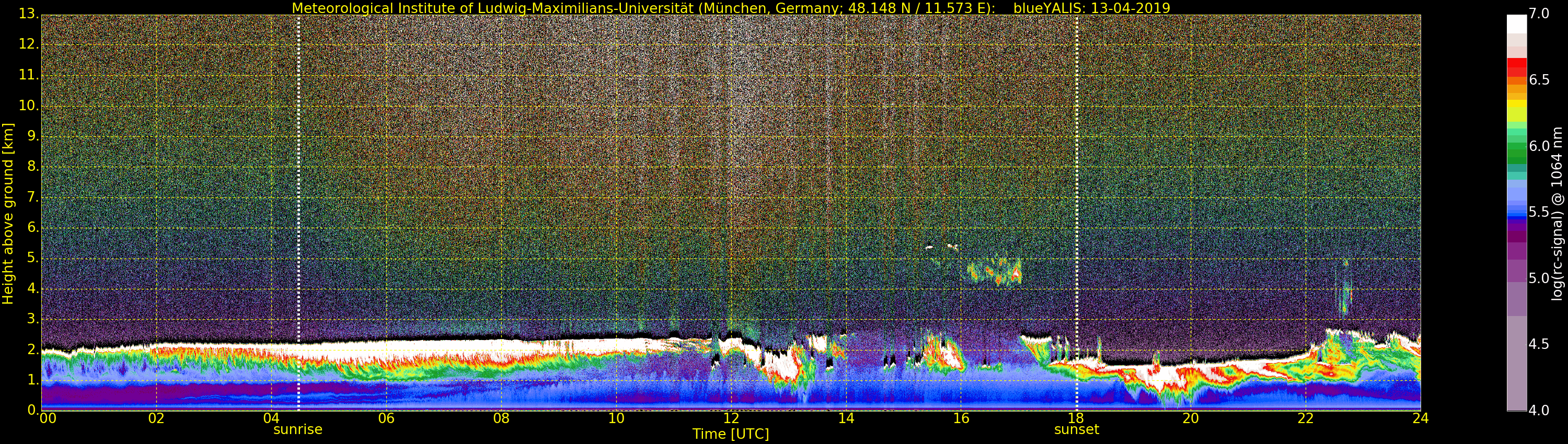The height and width of the screenshot is (444, 1568).
Task: Click the "11." height axis tick label
Action: (29, 75)
